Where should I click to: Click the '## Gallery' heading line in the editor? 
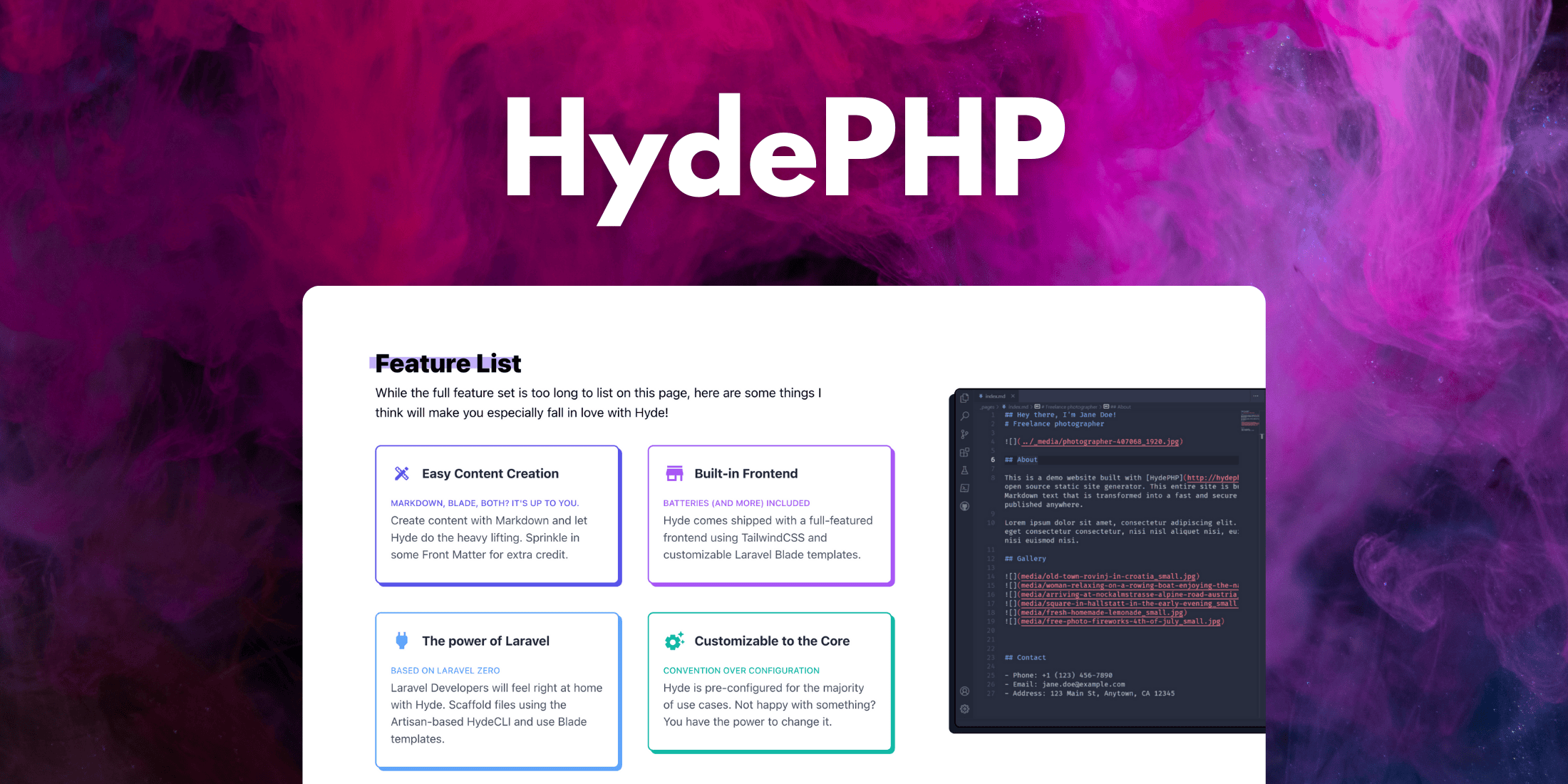(x=1026, y=559)
